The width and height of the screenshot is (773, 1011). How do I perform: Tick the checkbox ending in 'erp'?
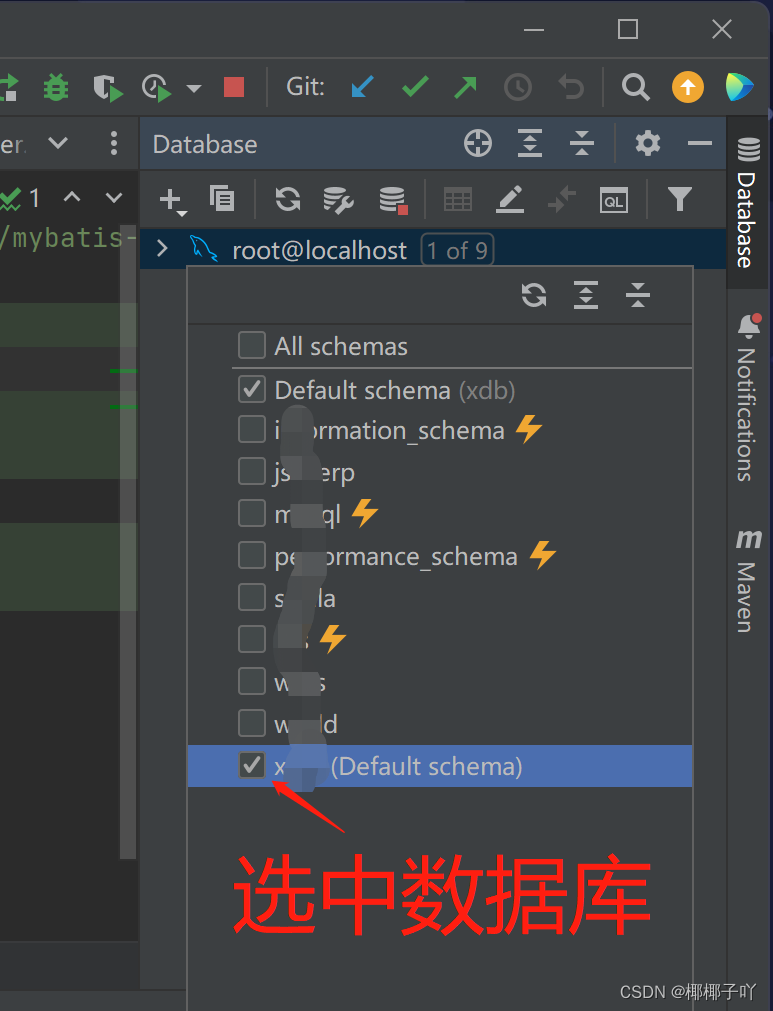pos(252,471)
